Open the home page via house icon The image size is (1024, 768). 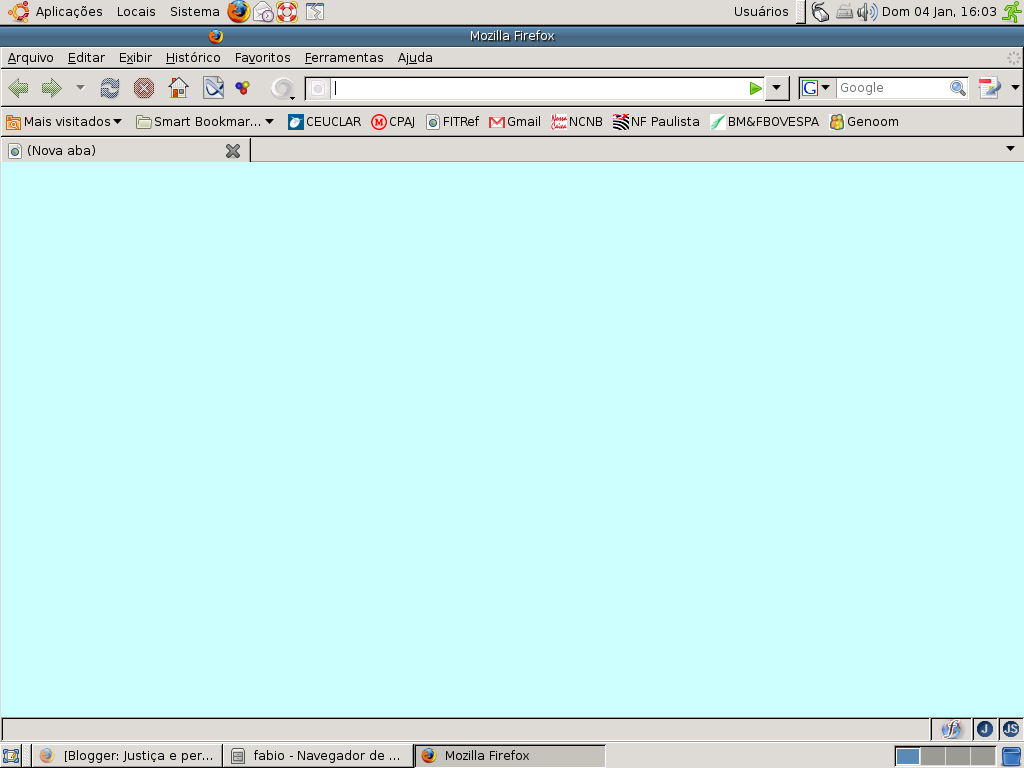tap(178, 88)
